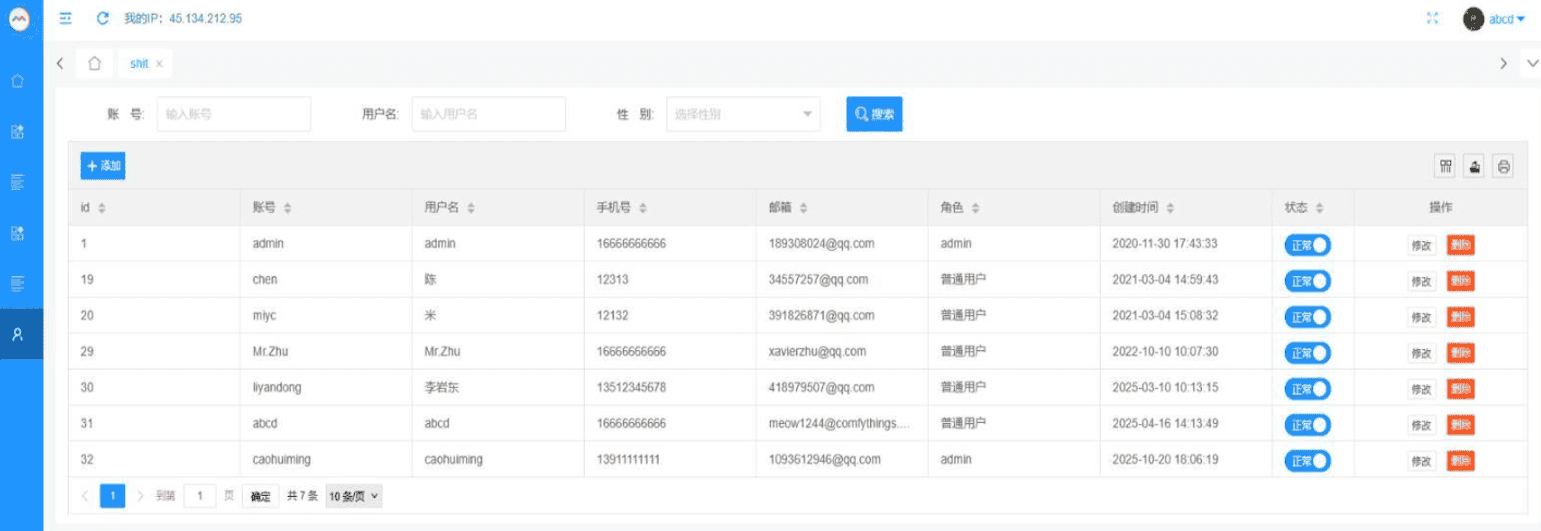1541x531 pixels.
Task: Click the add user button
Action: coord(103,166)
